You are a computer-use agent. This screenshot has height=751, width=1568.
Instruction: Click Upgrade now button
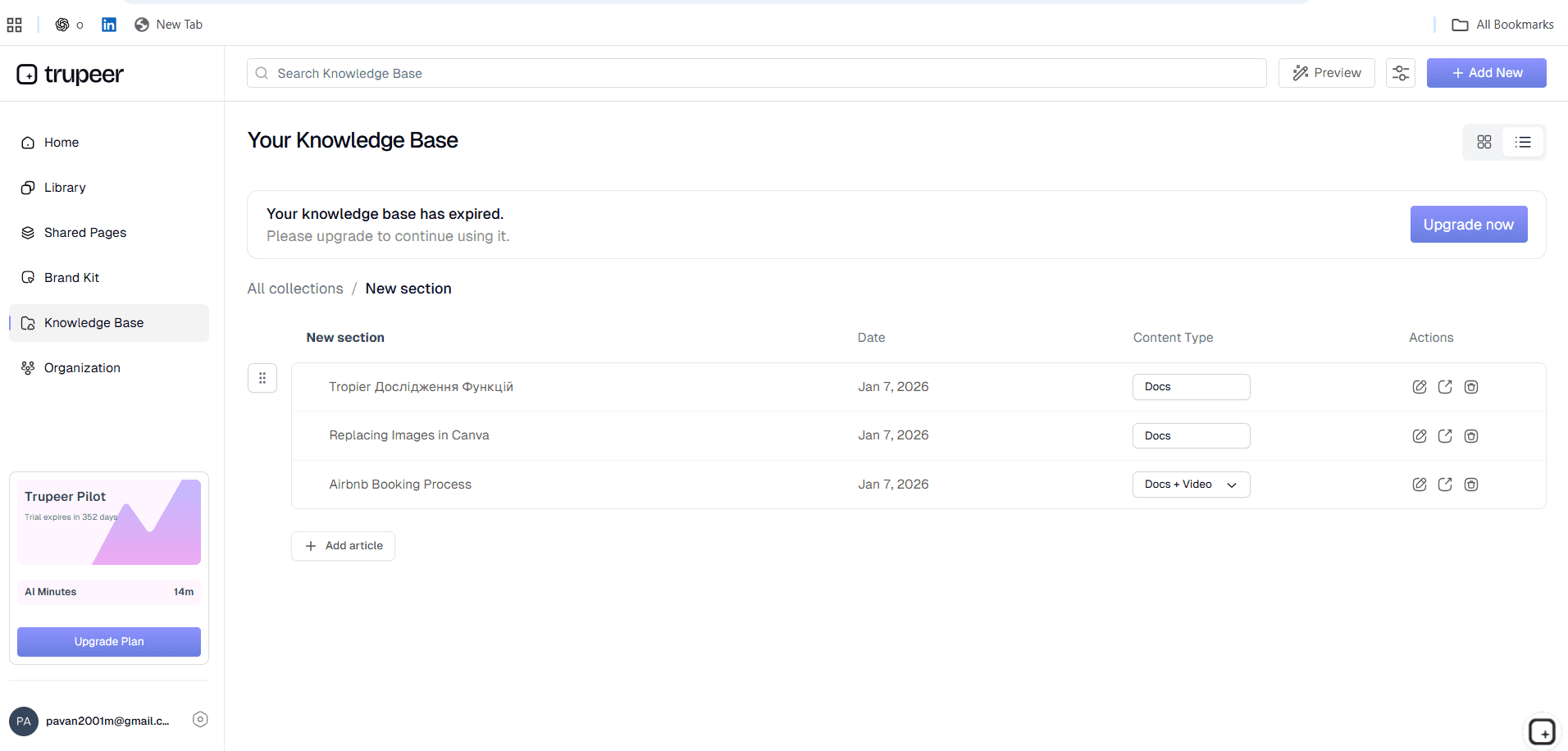pyautogui.click(x=1469, y=225)
